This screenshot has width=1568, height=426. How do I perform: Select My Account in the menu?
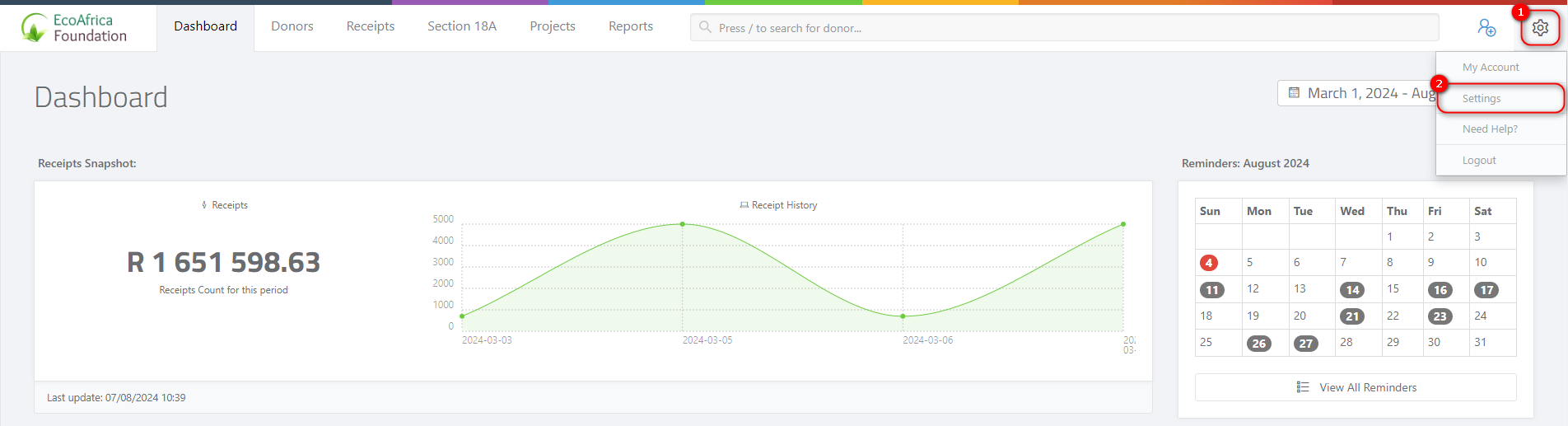(x=1491, y=68)
